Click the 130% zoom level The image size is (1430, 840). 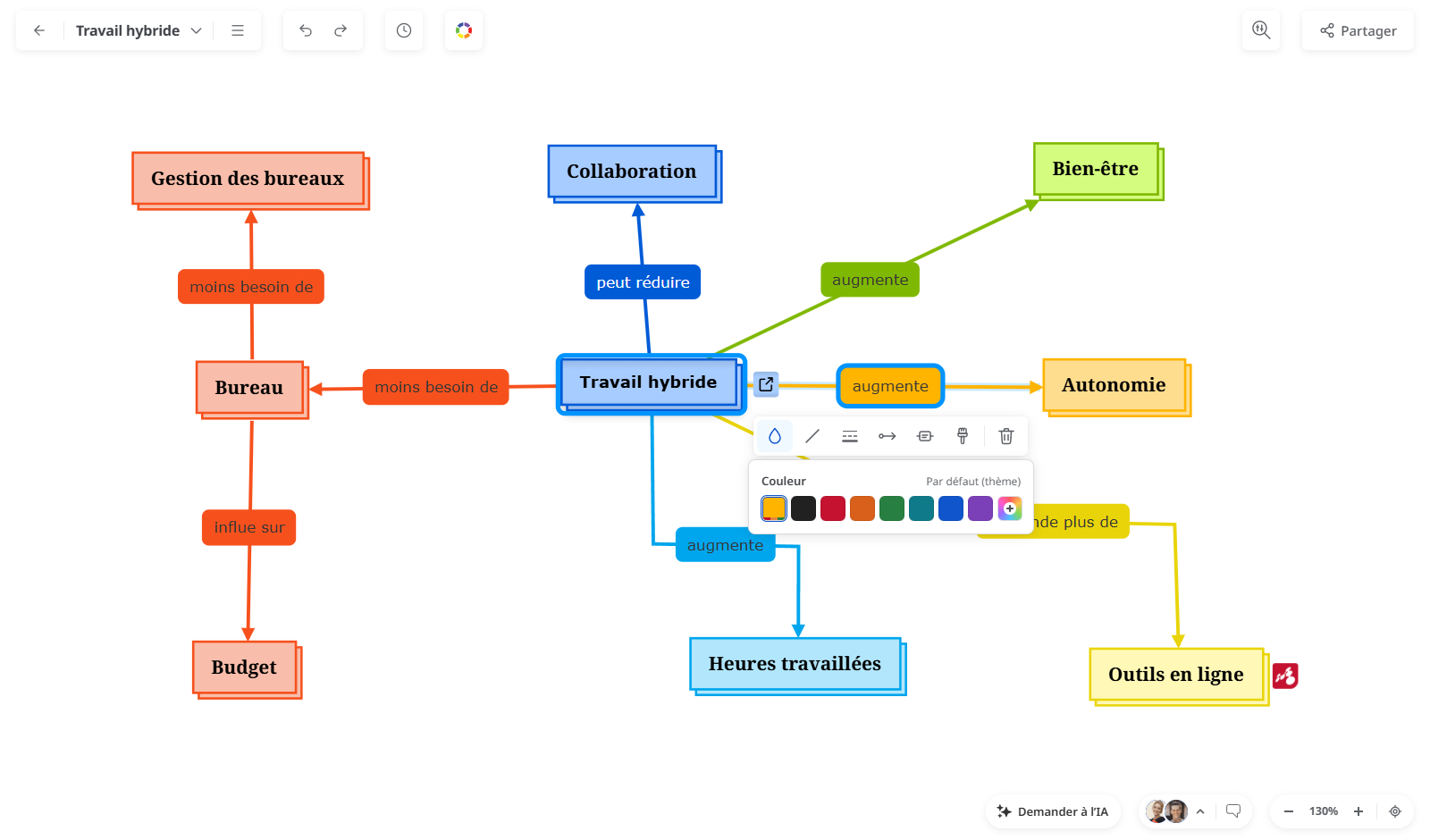click(1324, 811)
